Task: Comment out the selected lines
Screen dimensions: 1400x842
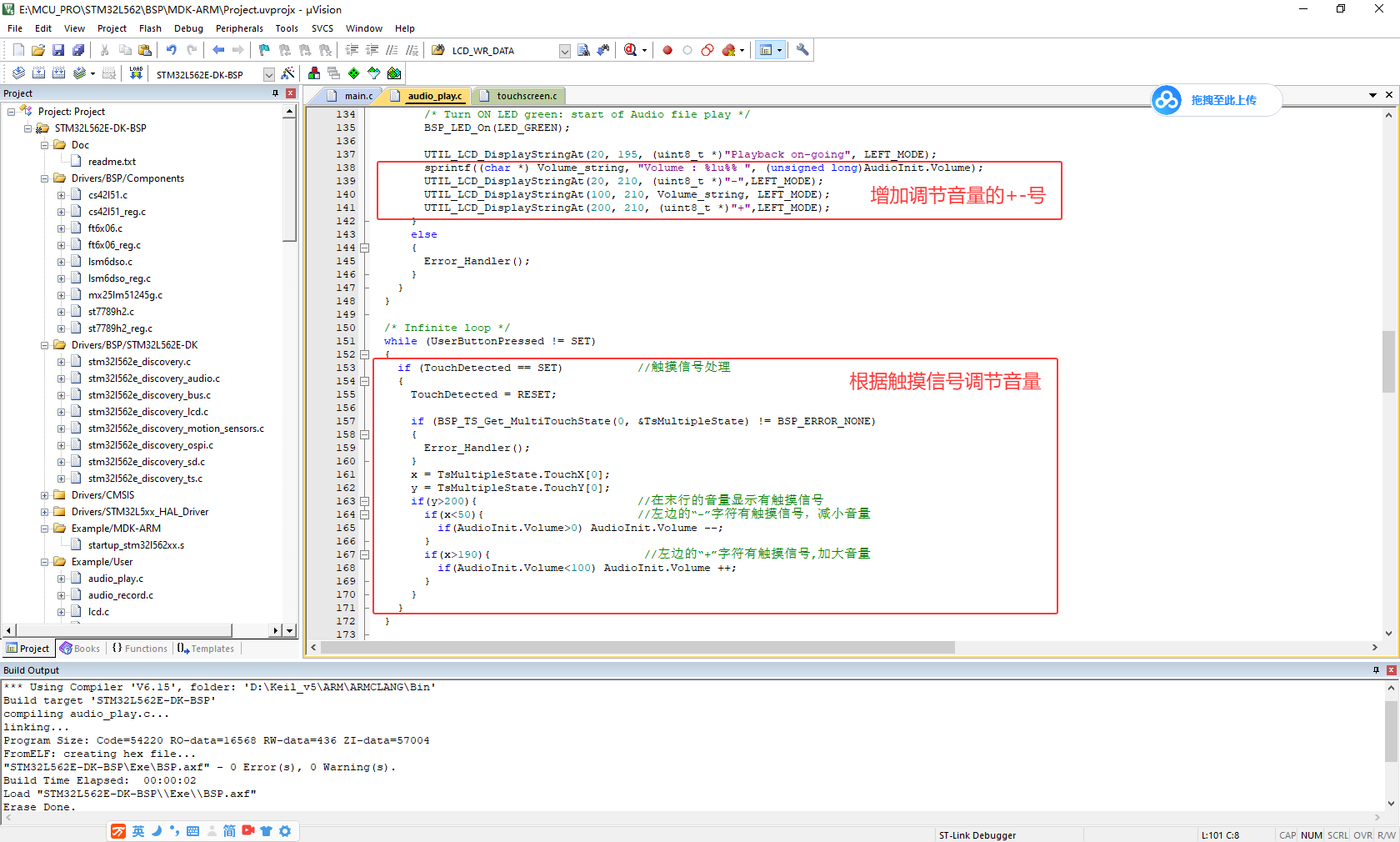Action: point(392,50)
